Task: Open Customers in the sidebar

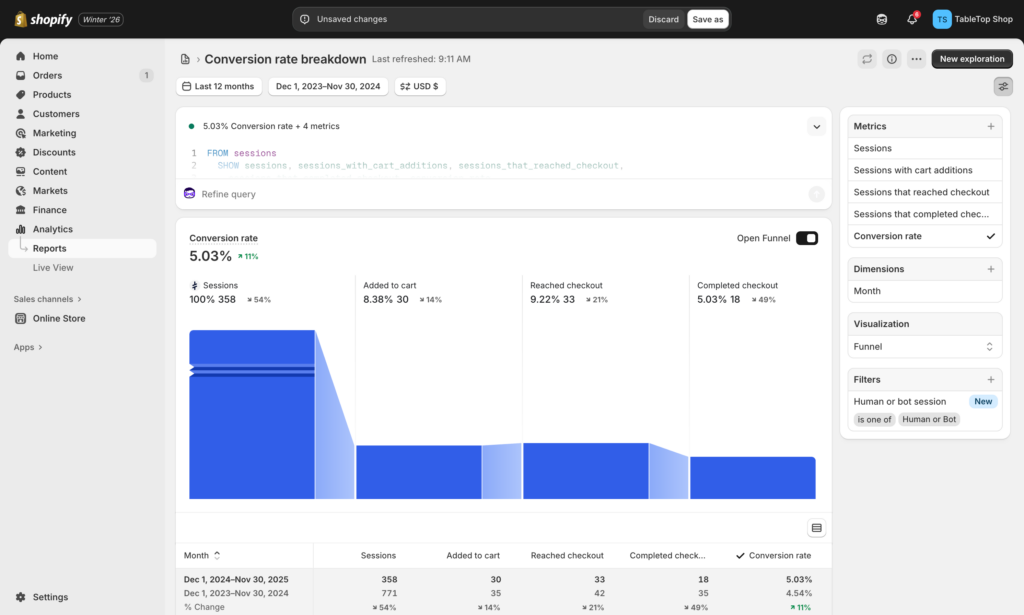Action: (x=82, y=114)
